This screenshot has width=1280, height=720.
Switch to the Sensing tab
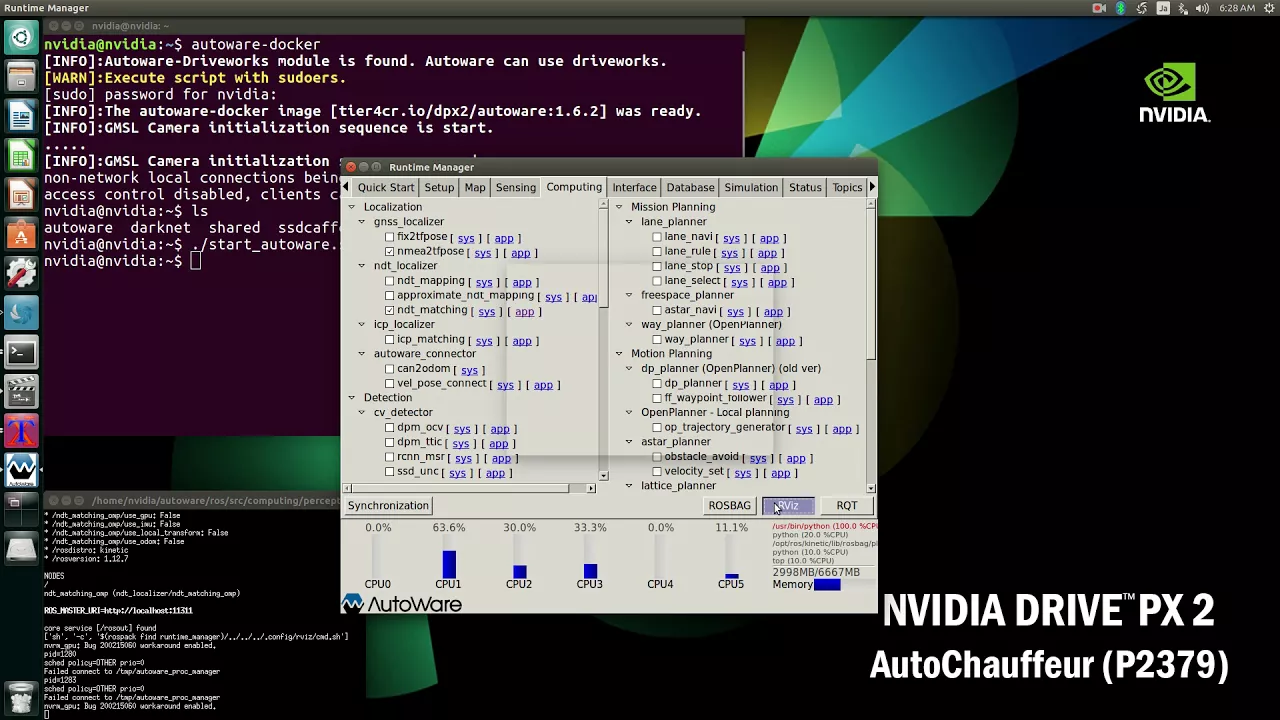point(516,187)
